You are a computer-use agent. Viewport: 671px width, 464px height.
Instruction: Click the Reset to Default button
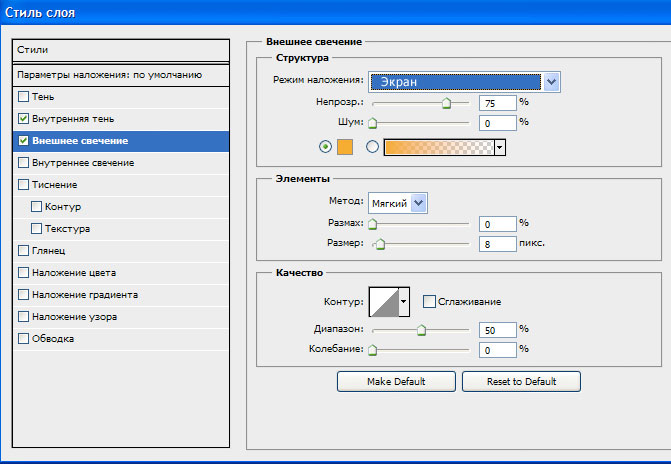[521, 381]
